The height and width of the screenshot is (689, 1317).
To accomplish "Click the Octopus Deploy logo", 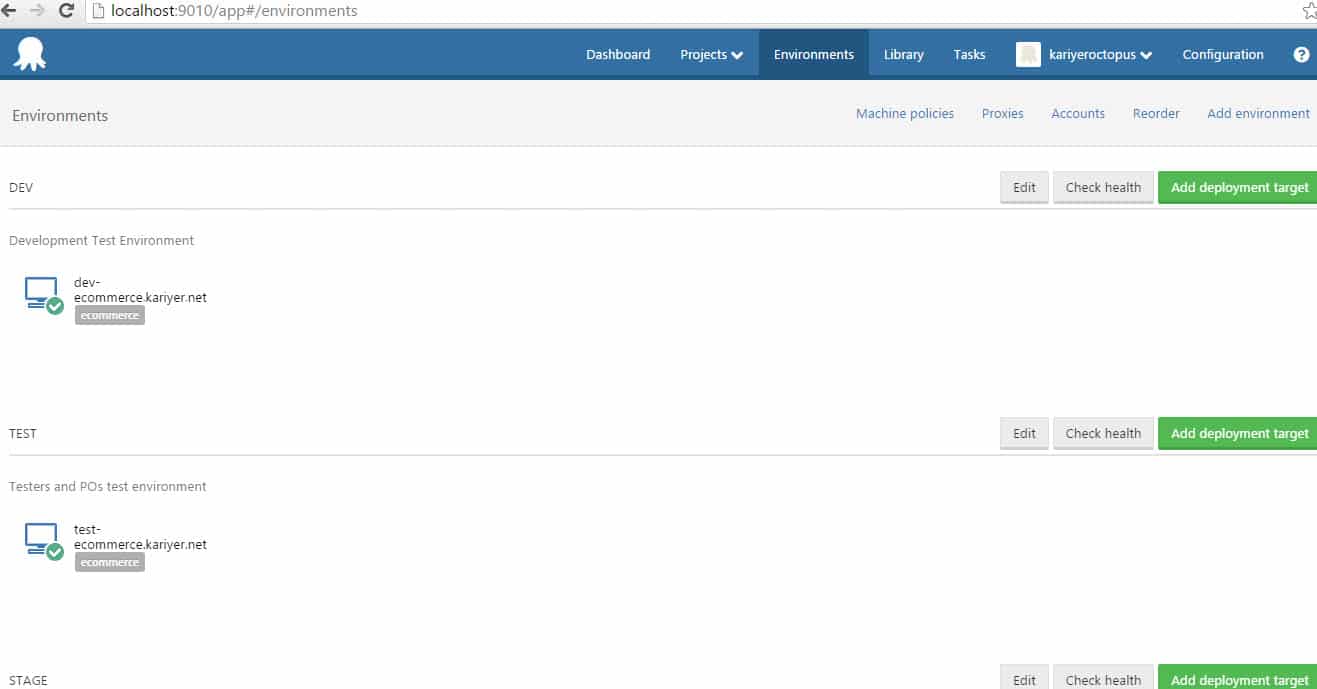I will click(29, 54).
